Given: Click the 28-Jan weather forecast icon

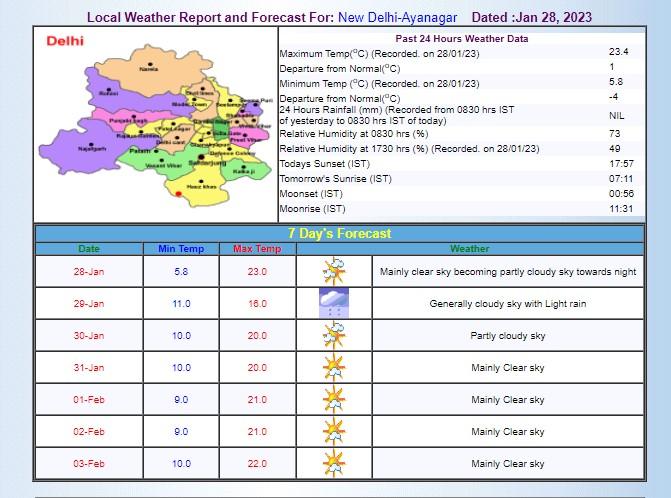Looking at the screenshot, I should tap(332, 272).
